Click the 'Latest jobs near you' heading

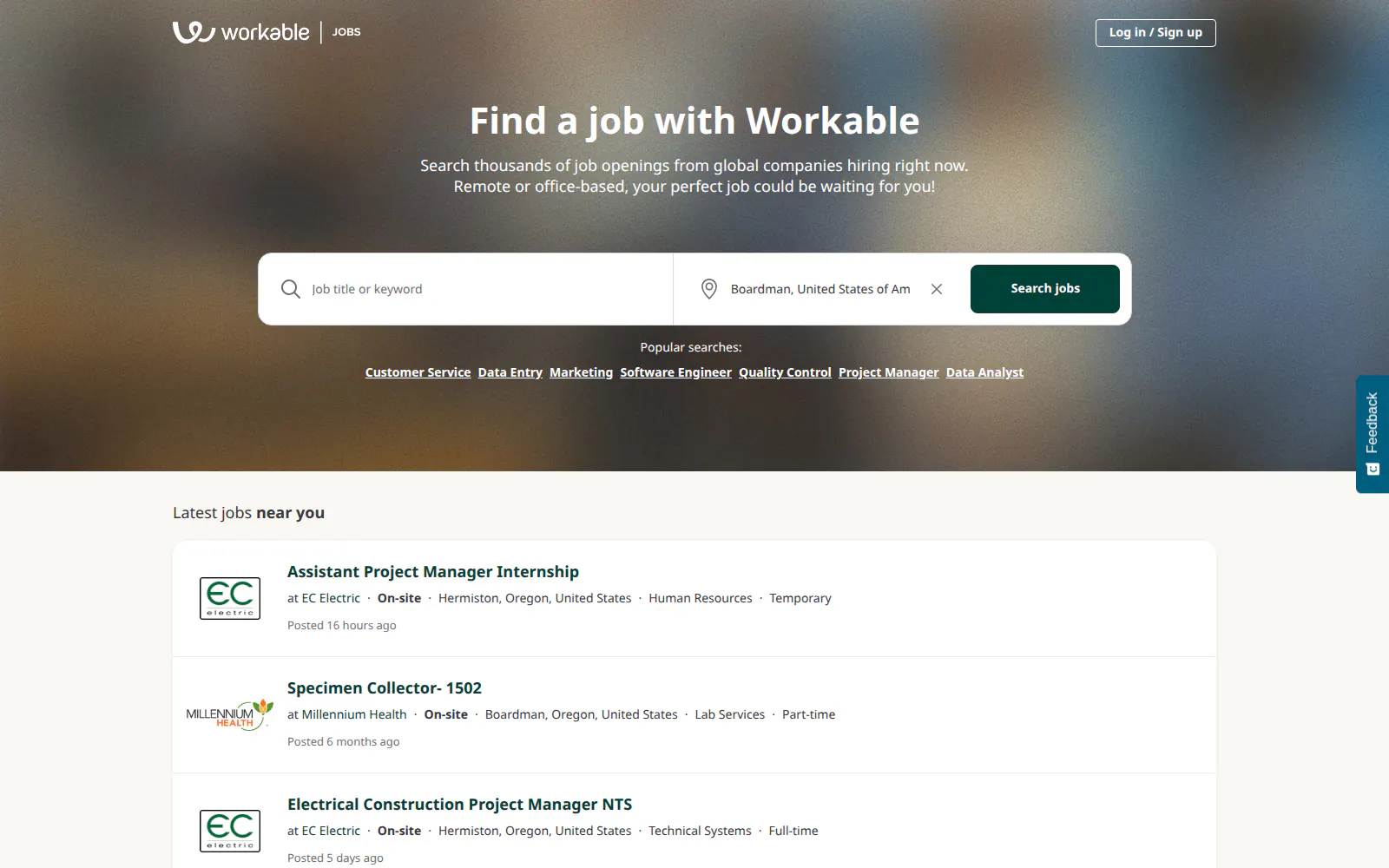tap(249, 513)
